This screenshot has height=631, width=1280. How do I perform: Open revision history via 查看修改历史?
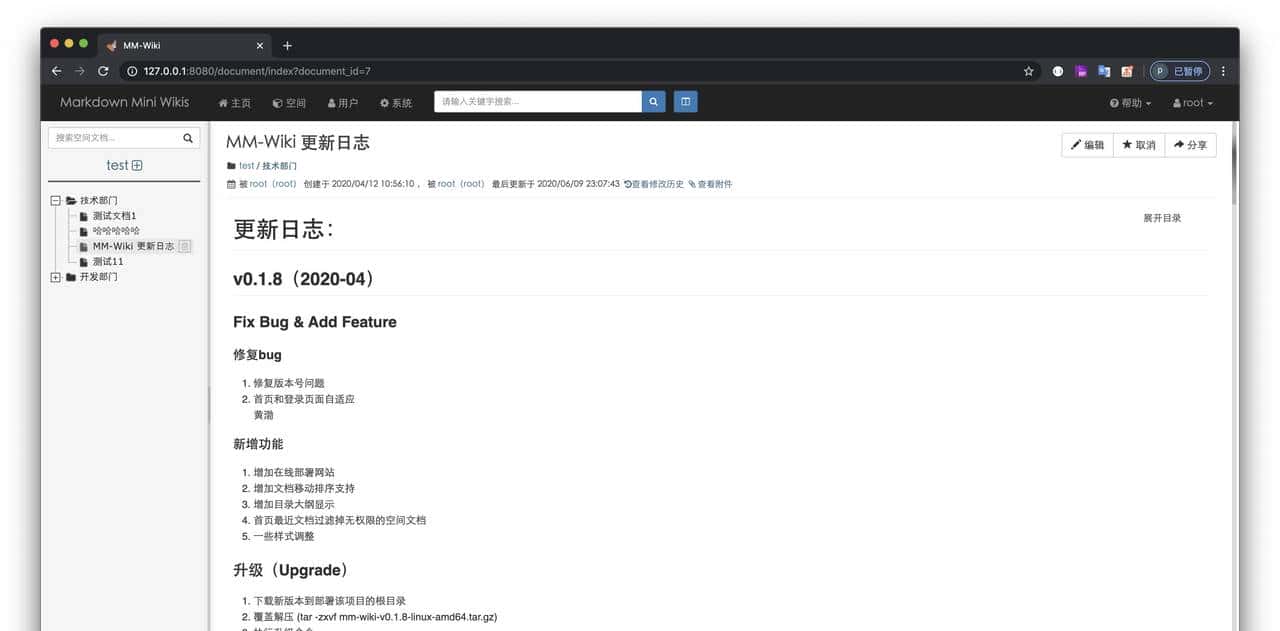656,184
